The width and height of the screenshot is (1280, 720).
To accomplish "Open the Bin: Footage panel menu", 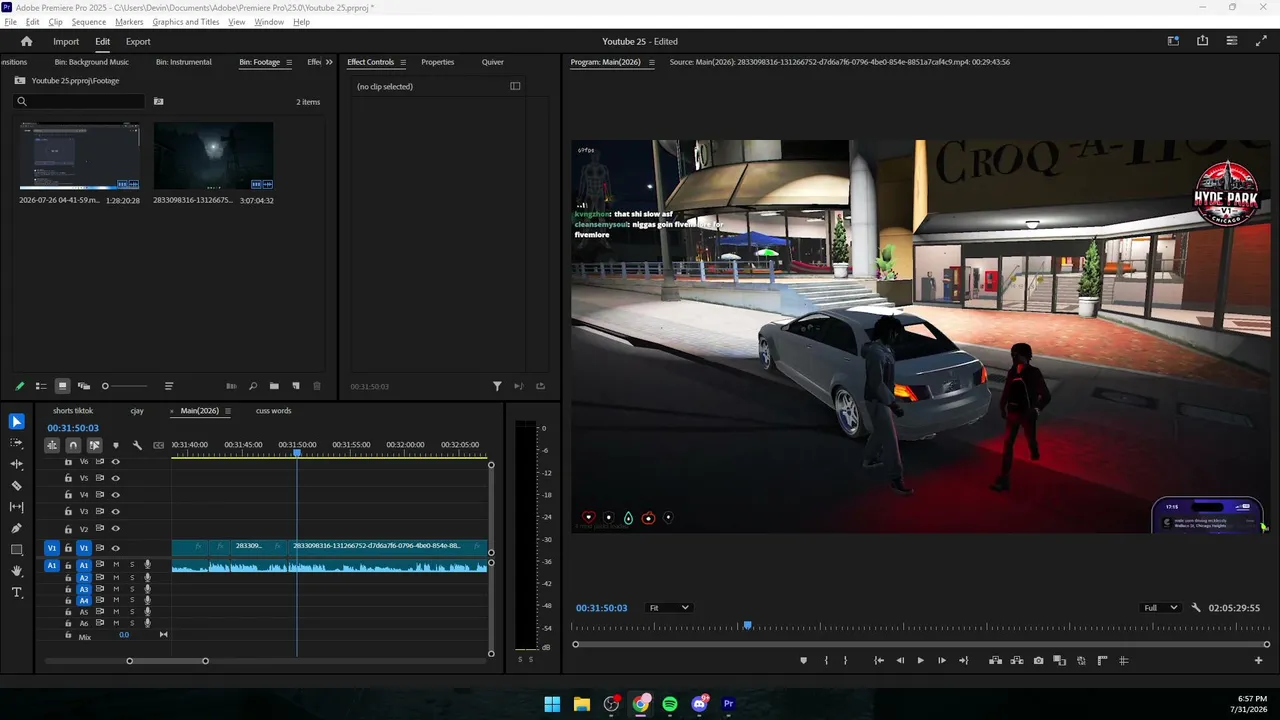I will point(289,62).
